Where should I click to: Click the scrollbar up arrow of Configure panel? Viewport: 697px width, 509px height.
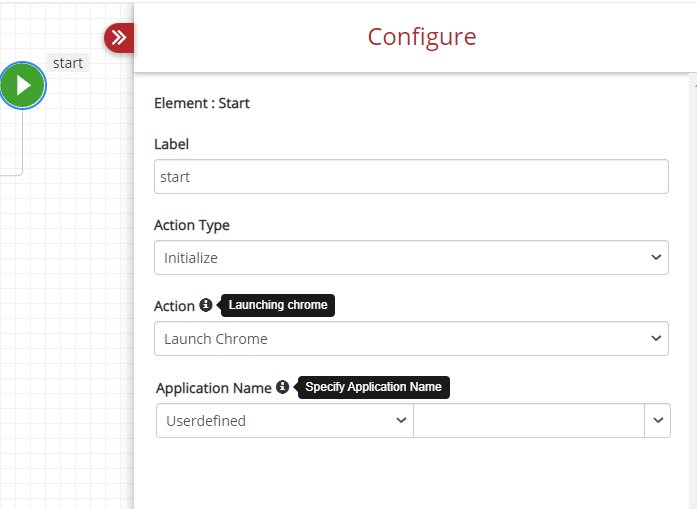[695, 84]
